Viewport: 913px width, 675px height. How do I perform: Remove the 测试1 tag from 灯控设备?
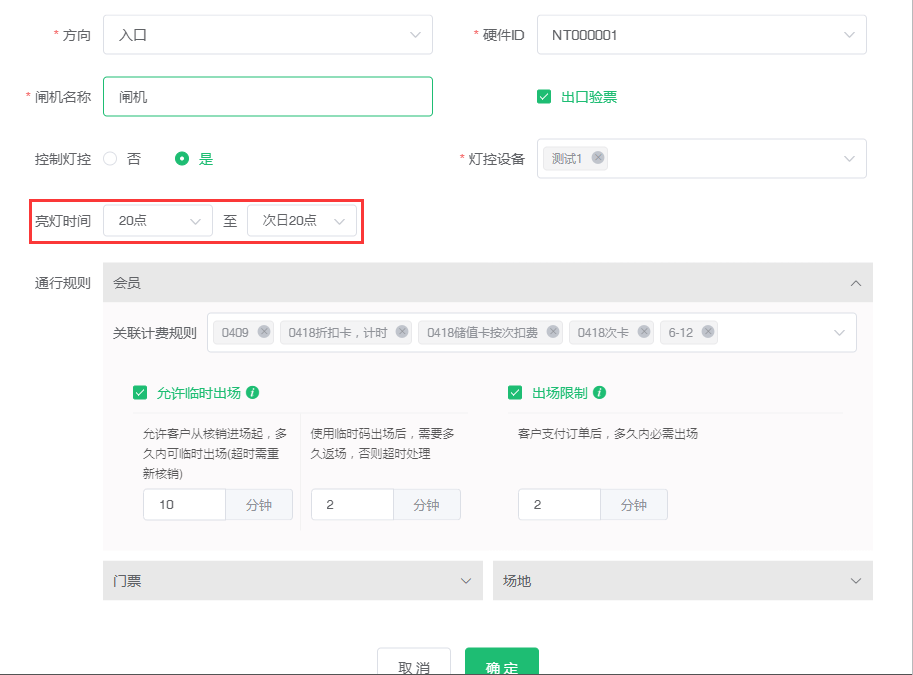pos(597,157)
